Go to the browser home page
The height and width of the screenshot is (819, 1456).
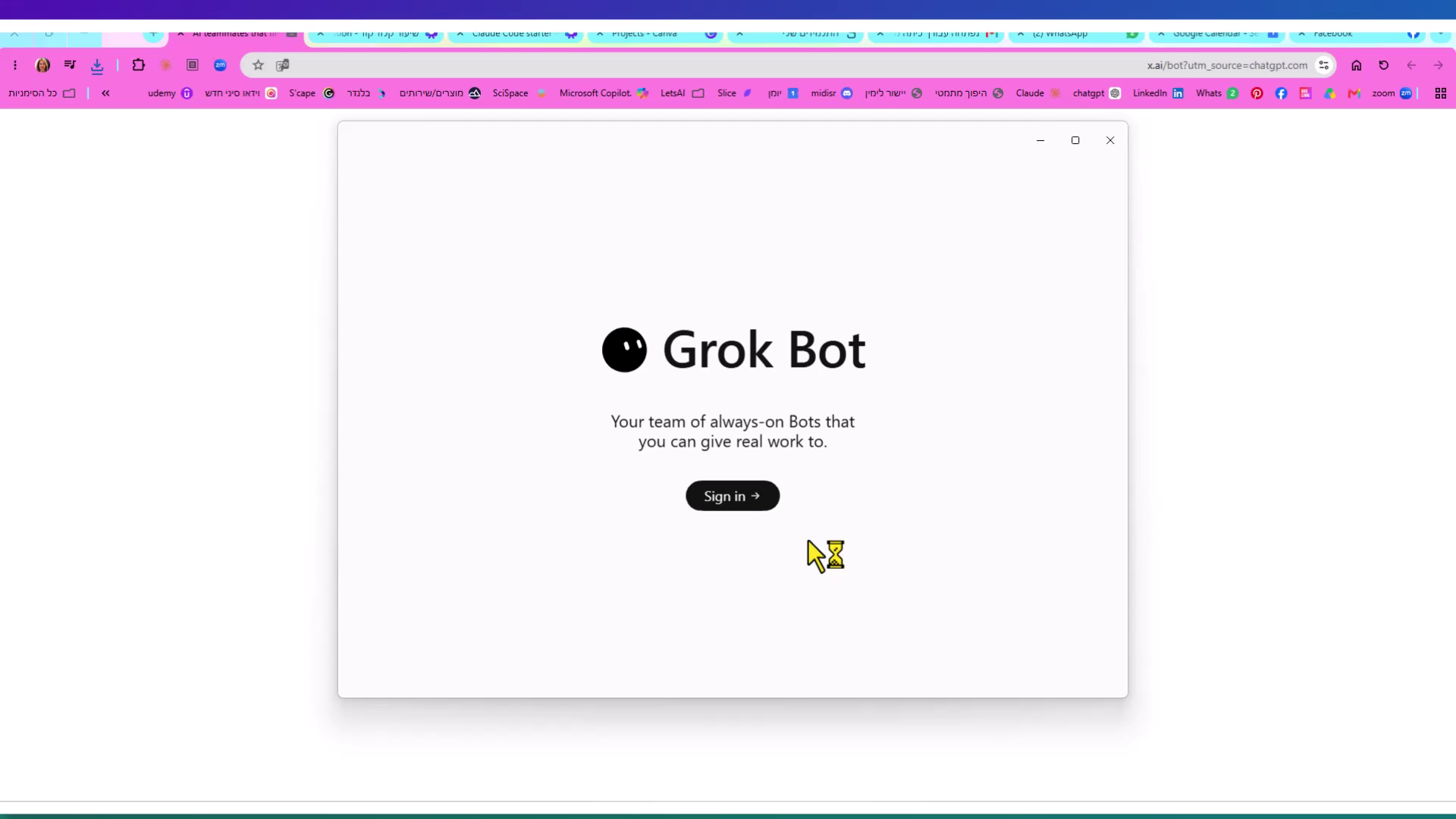coord(1357,65)
